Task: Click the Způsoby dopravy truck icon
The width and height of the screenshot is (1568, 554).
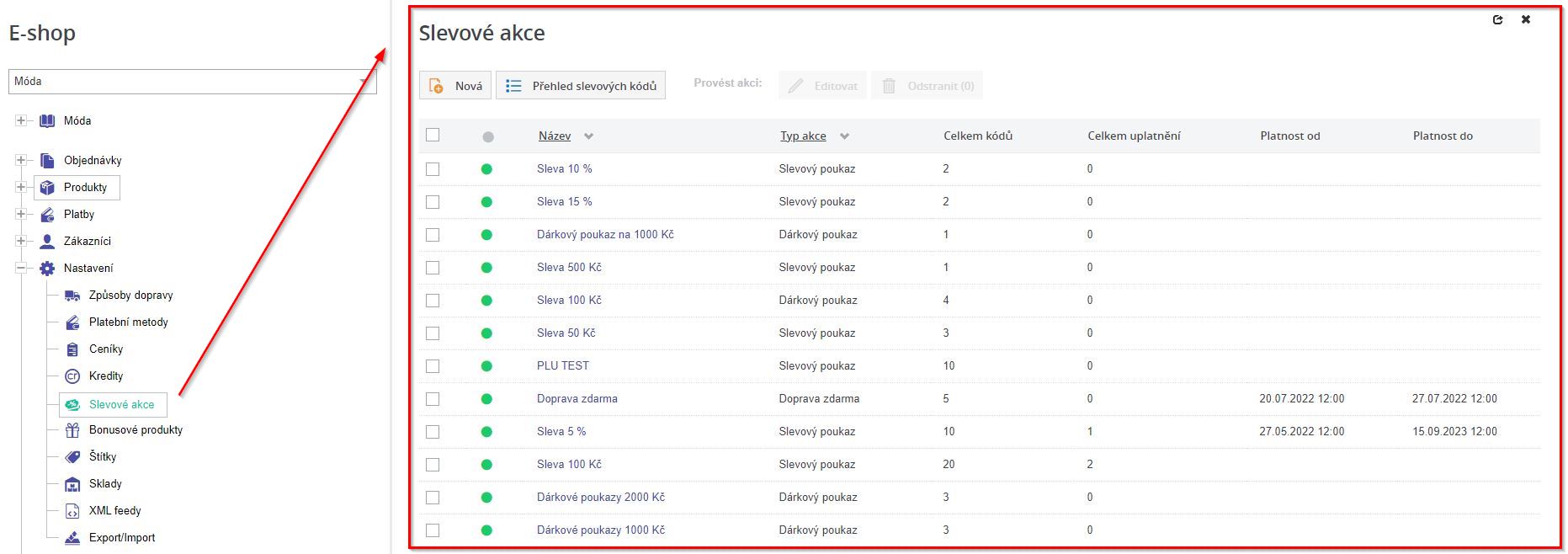Action: pos(72,296)
